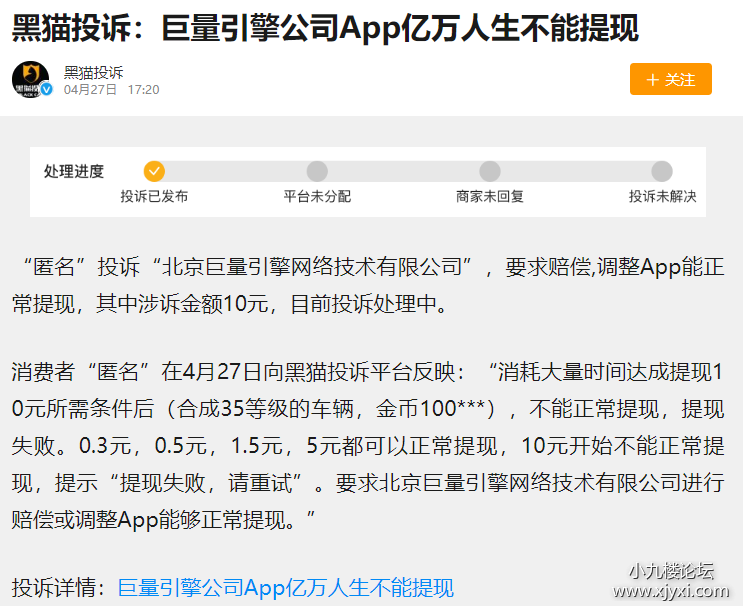This screenshot has width=743, height=606.
Task: Click the text 合成35等级的车辆
Action: 265,408
